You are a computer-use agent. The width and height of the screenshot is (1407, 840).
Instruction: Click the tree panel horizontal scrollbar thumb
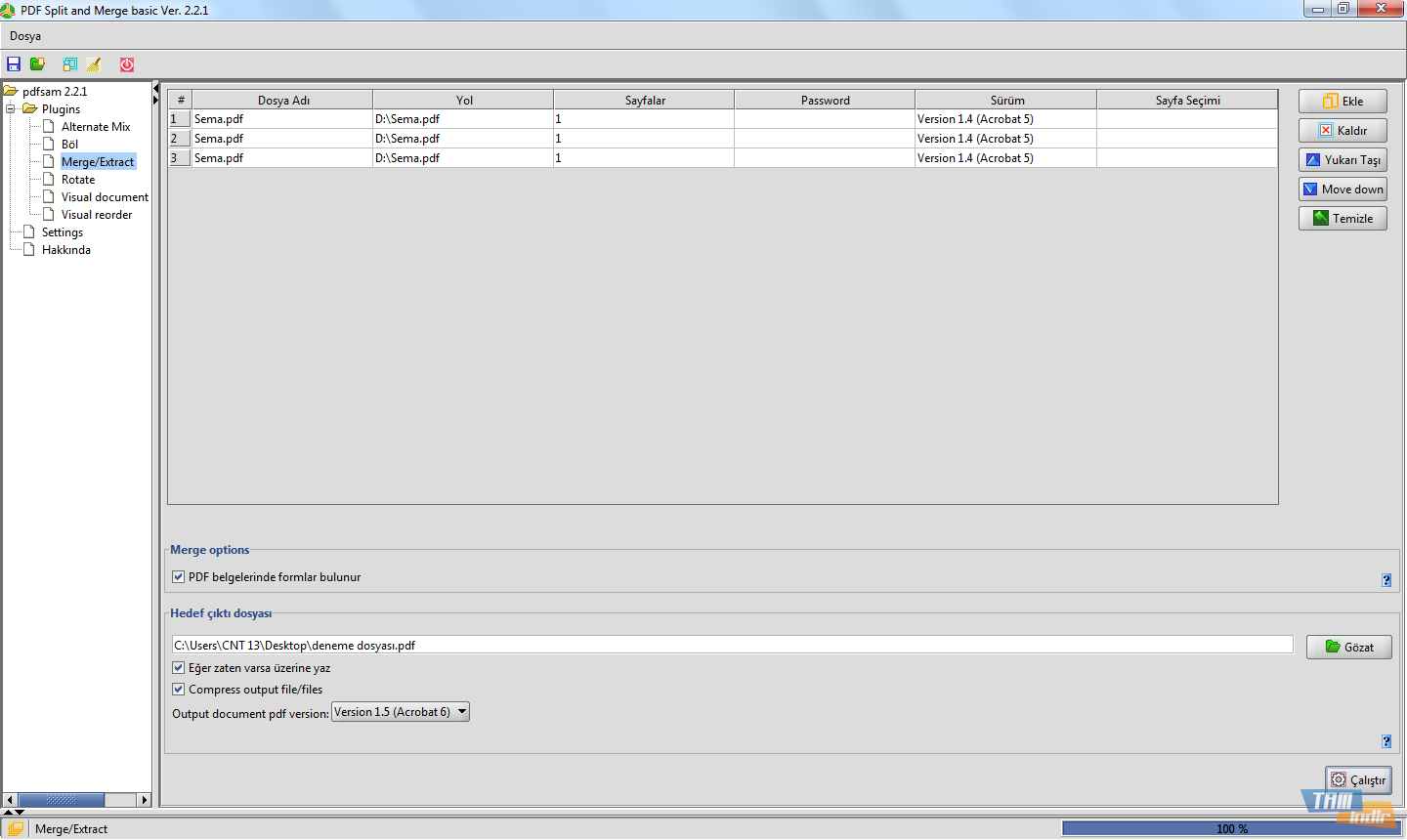point(61,800)
